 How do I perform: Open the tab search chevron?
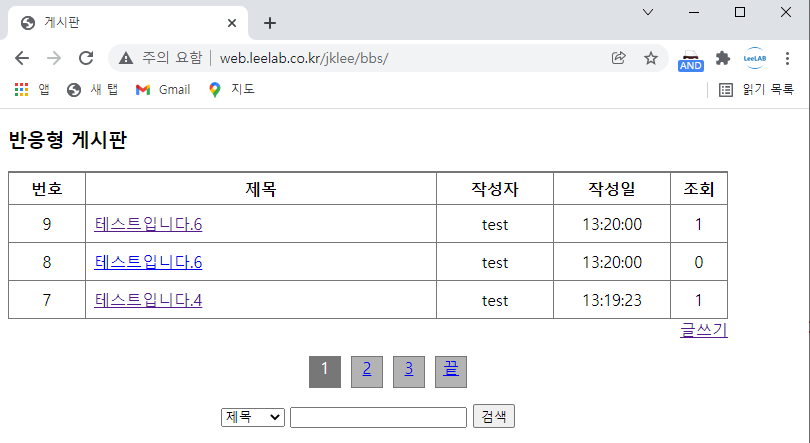pyautogui.click(x=648, y=12)
